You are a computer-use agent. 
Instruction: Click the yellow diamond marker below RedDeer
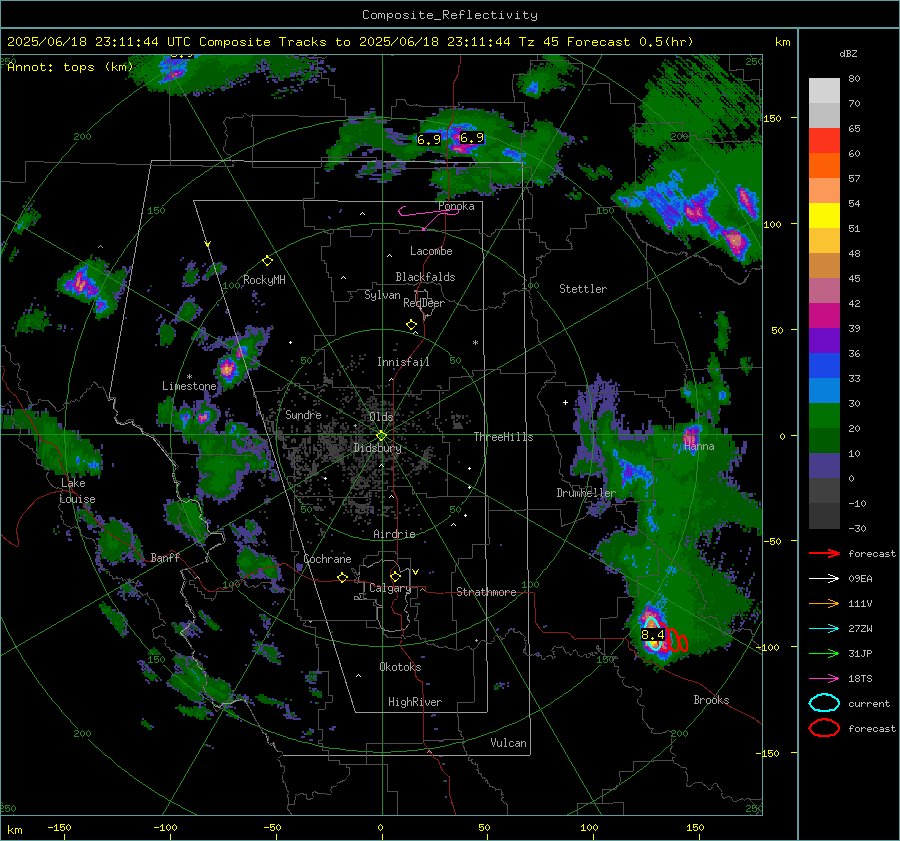[411, 325]
